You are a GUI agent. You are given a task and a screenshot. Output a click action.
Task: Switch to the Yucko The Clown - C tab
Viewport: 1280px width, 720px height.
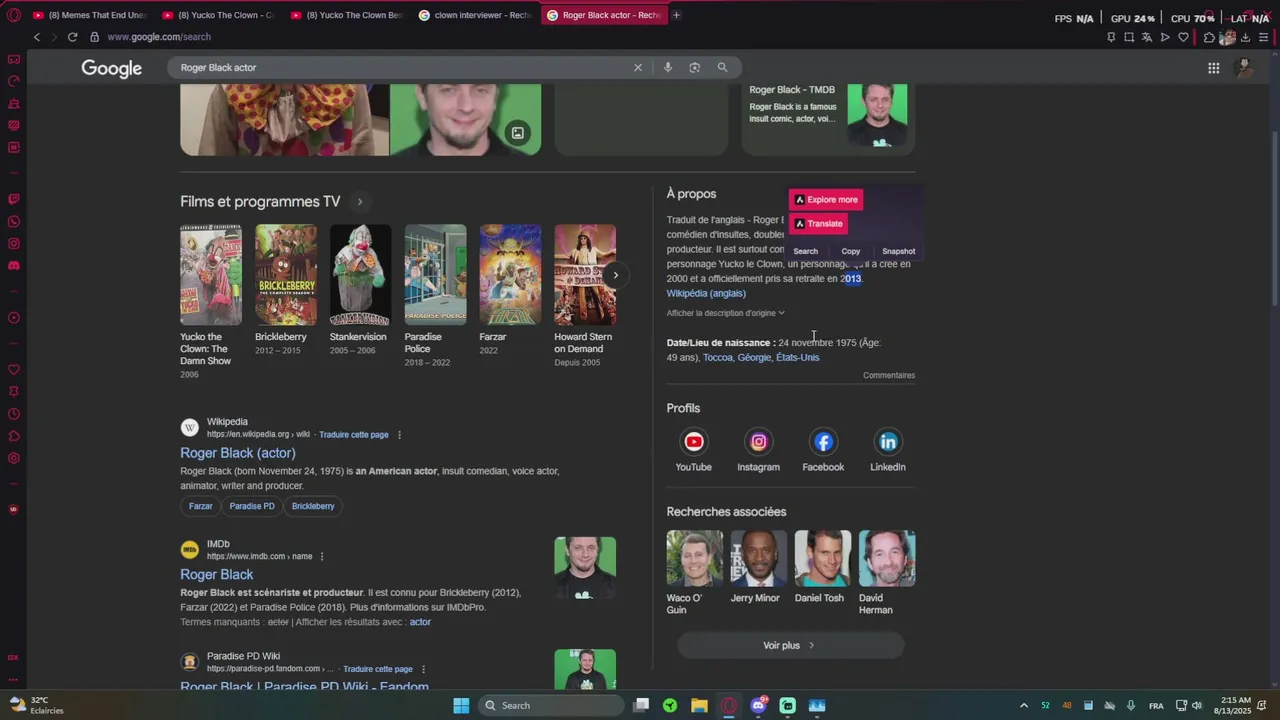click(218, 15)
